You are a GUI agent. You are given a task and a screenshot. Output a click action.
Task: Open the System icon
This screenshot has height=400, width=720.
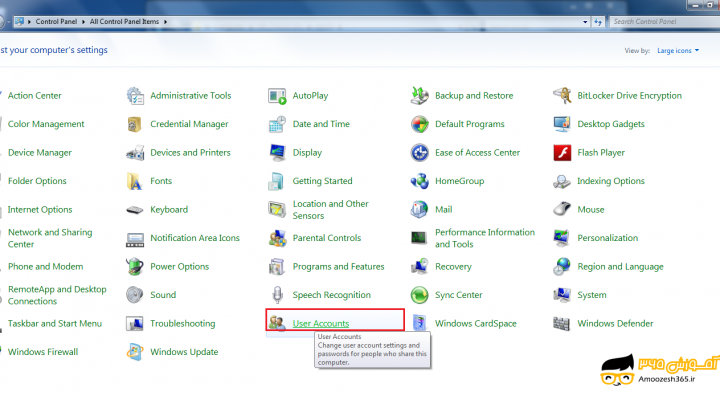562,295
